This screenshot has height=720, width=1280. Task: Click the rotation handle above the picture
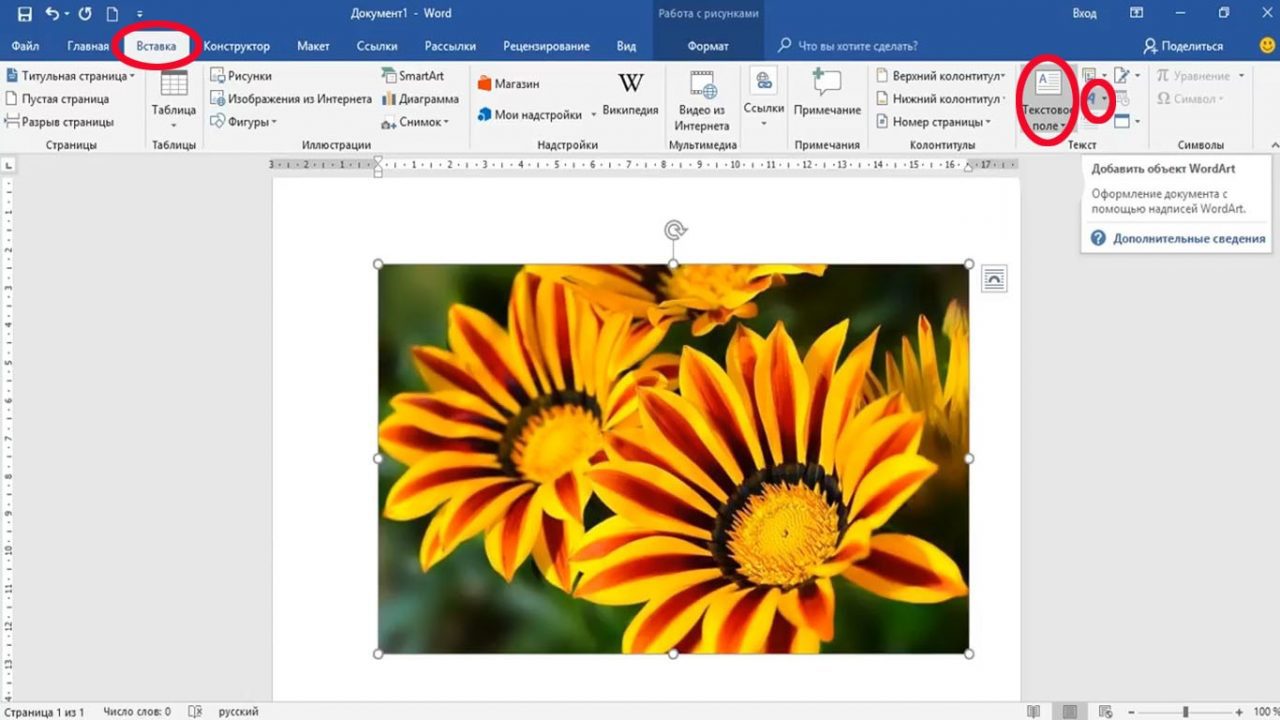pyautogui.click(x=675, y=231)
